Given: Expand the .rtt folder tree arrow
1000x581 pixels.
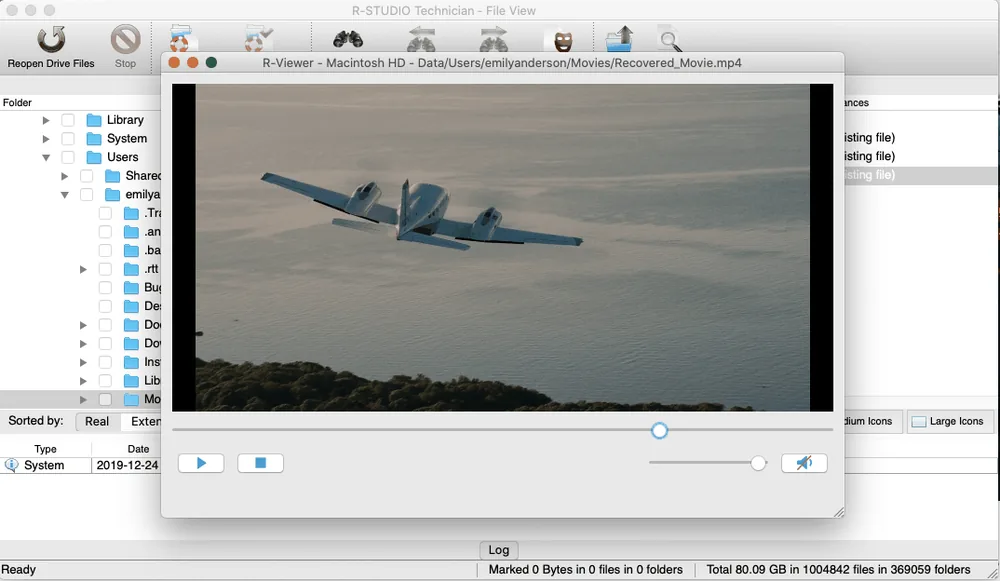Looking at the screenshot, I should pyautogui.click(x=83, y=269).
